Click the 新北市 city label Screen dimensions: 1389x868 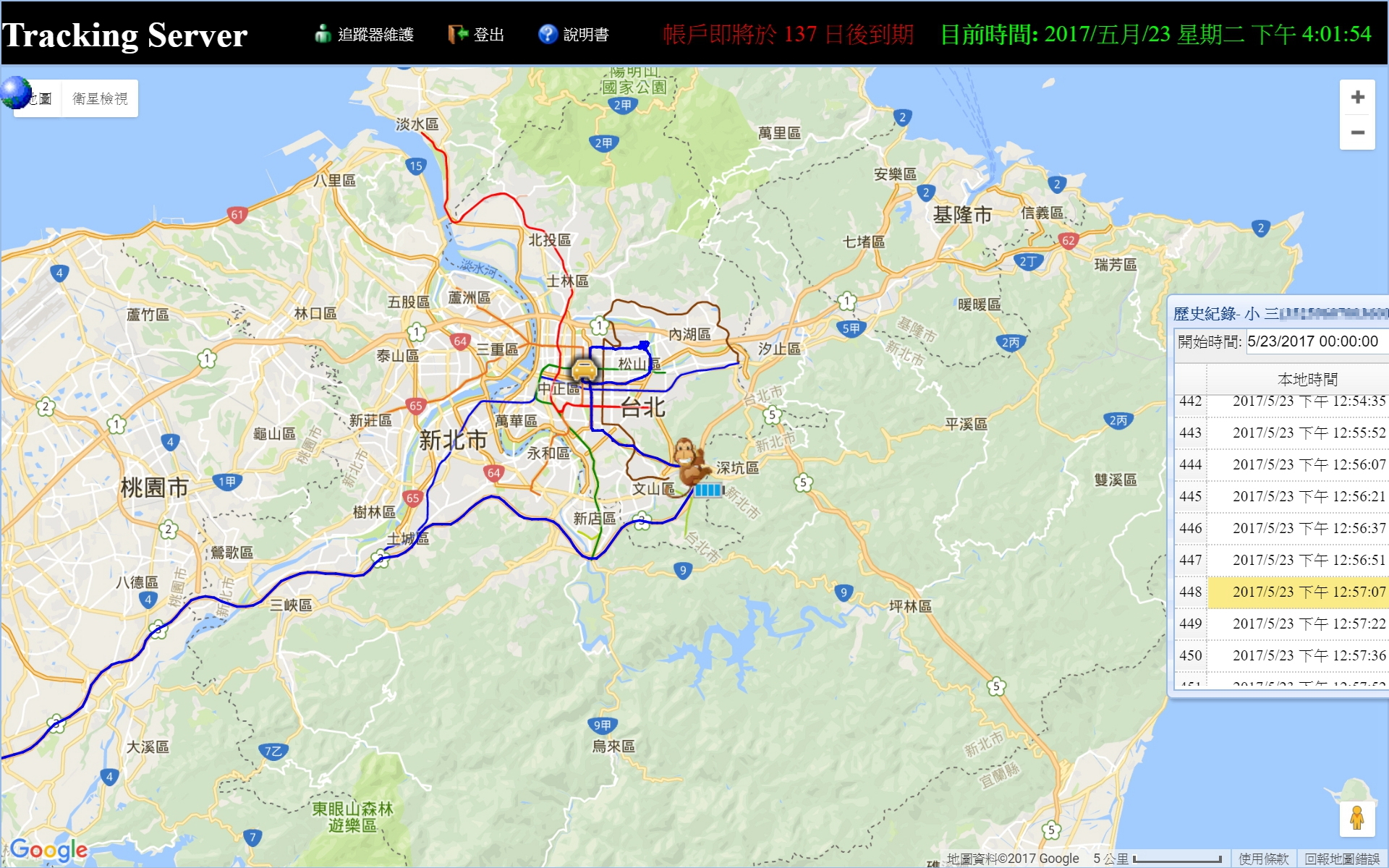tap(453, 440)
